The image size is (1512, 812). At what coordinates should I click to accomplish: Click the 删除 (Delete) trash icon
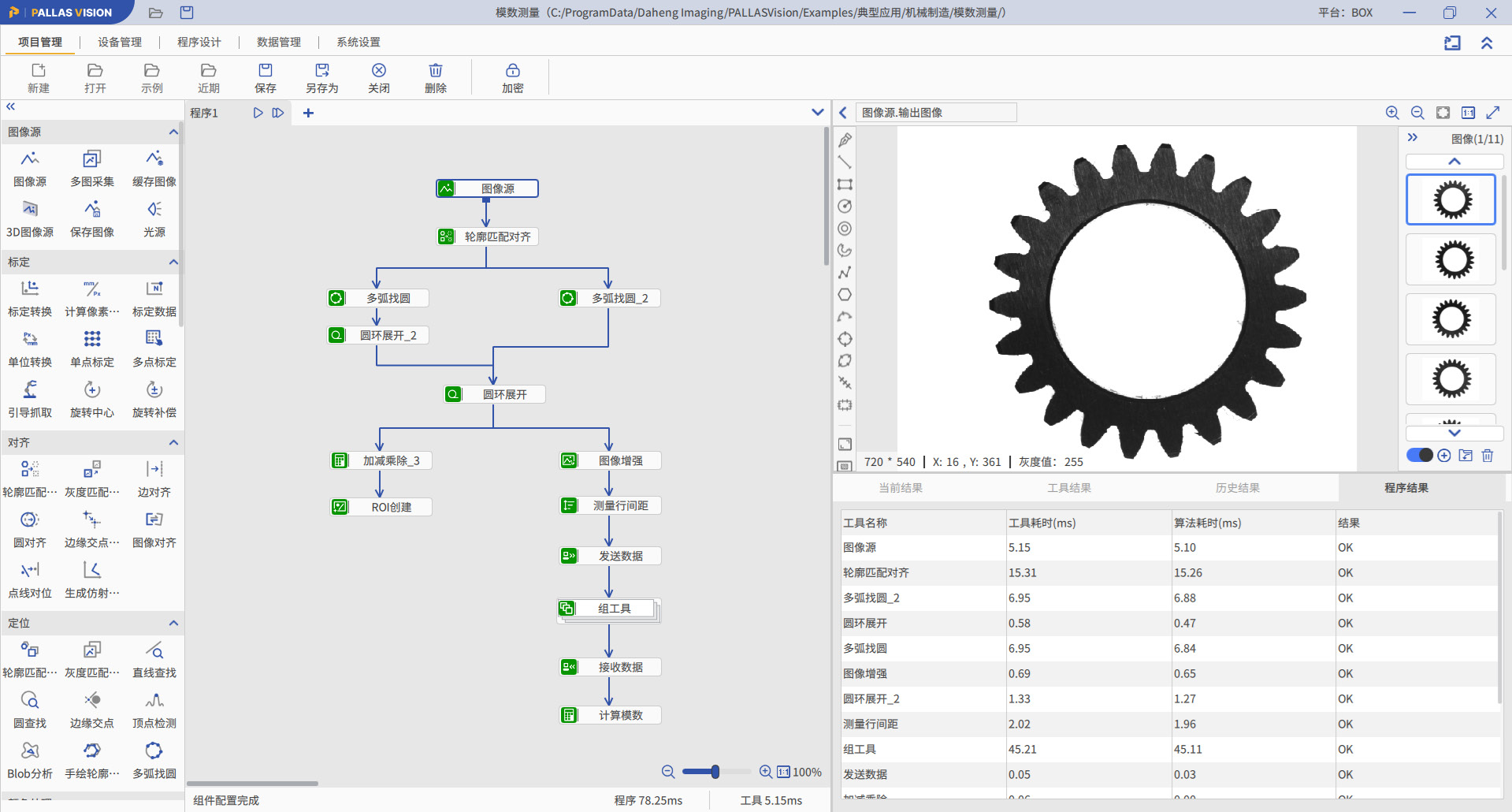pyautogui.click(x=436, y=71)
